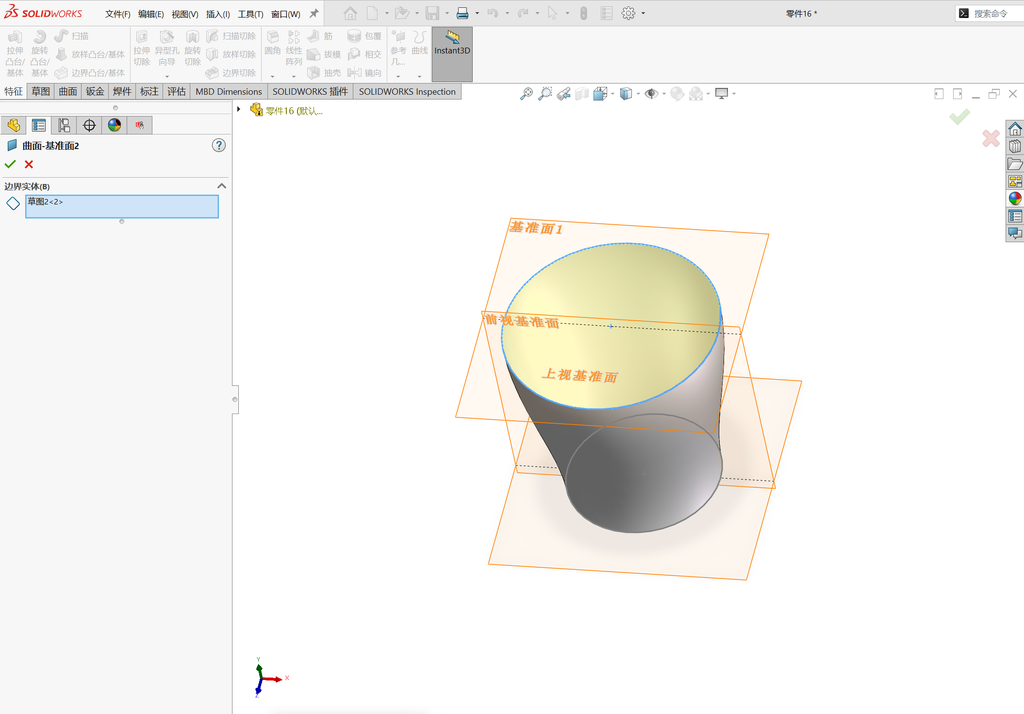This screenshot has width=1024, height=714.
Task: Cancel with the large red X in viewport corner
Action: click(x=991, y=138)
